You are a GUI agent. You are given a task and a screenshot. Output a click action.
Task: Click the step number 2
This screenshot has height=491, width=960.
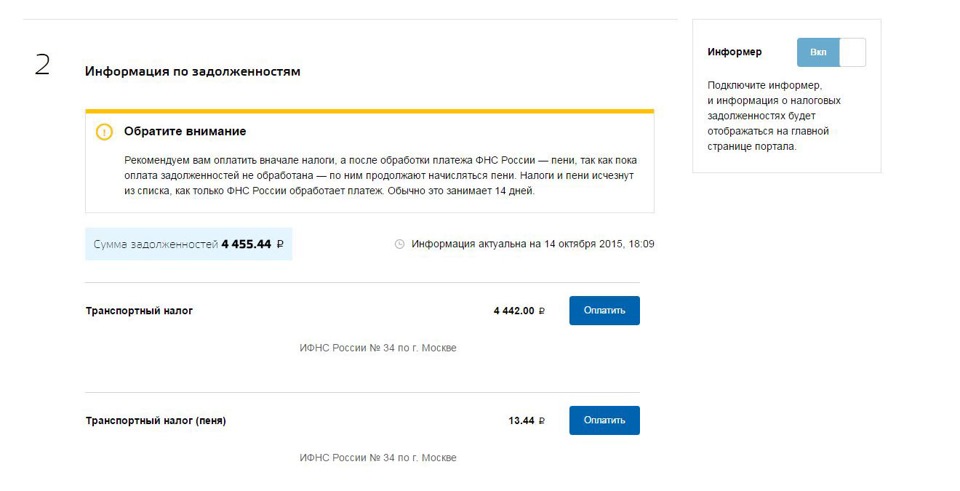[42, 65]
